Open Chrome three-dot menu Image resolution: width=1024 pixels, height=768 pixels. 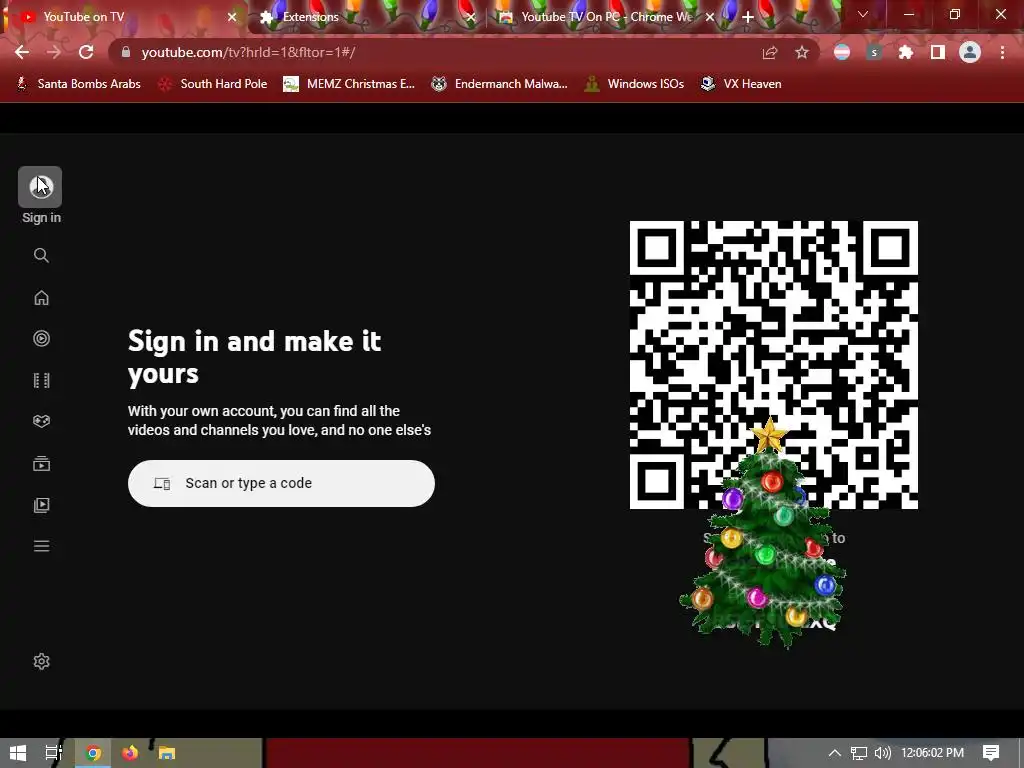point(1002,52)
